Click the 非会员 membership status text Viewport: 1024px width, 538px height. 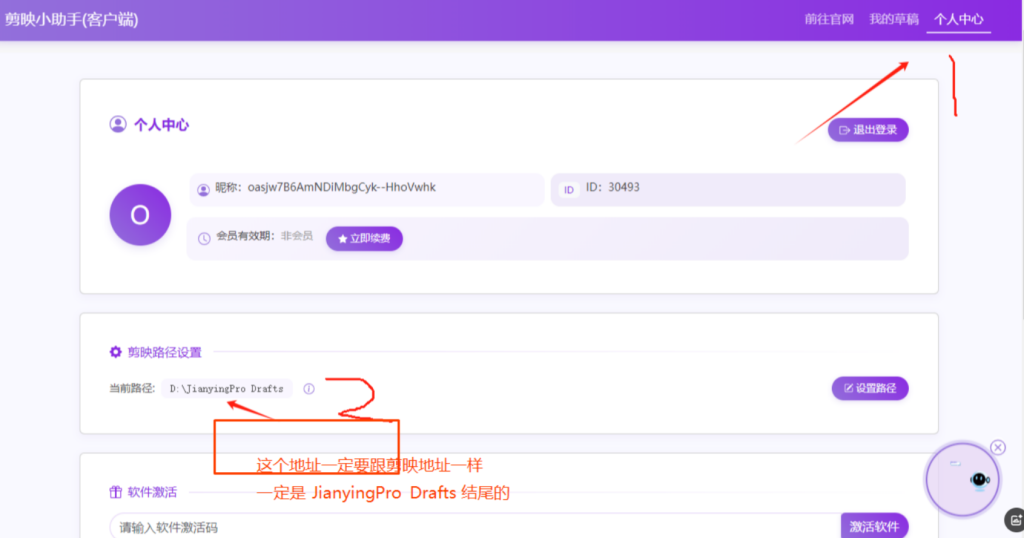(x=297, y=236)
